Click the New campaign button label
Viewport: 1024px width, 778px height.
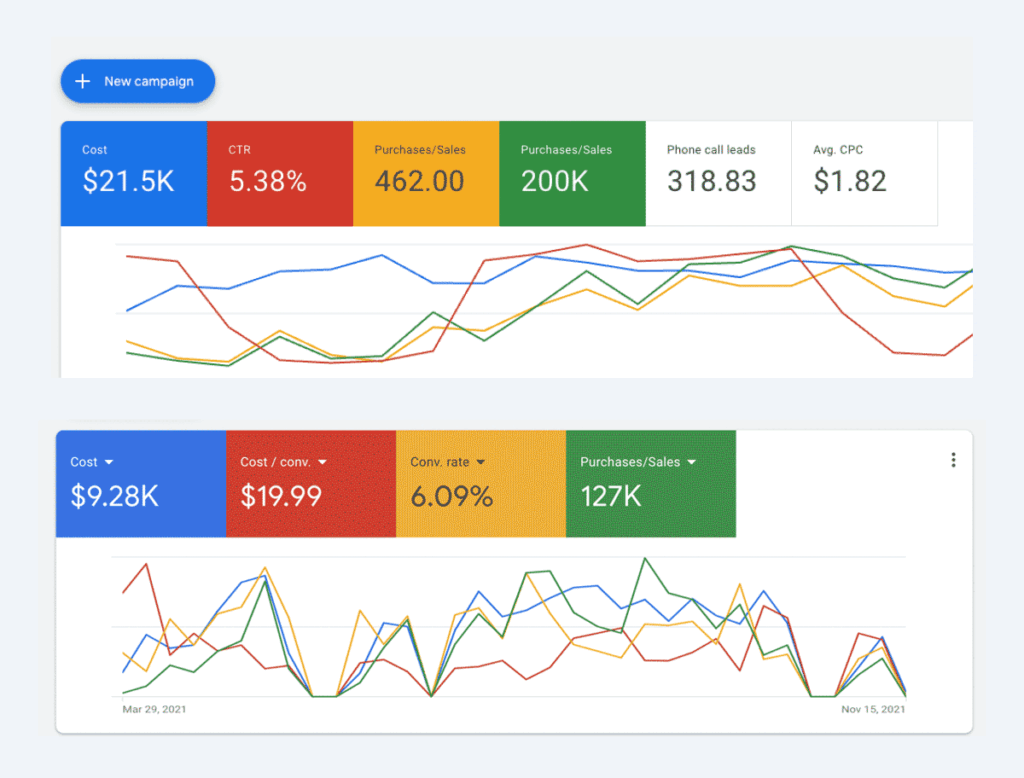click(x=149, y=81)
